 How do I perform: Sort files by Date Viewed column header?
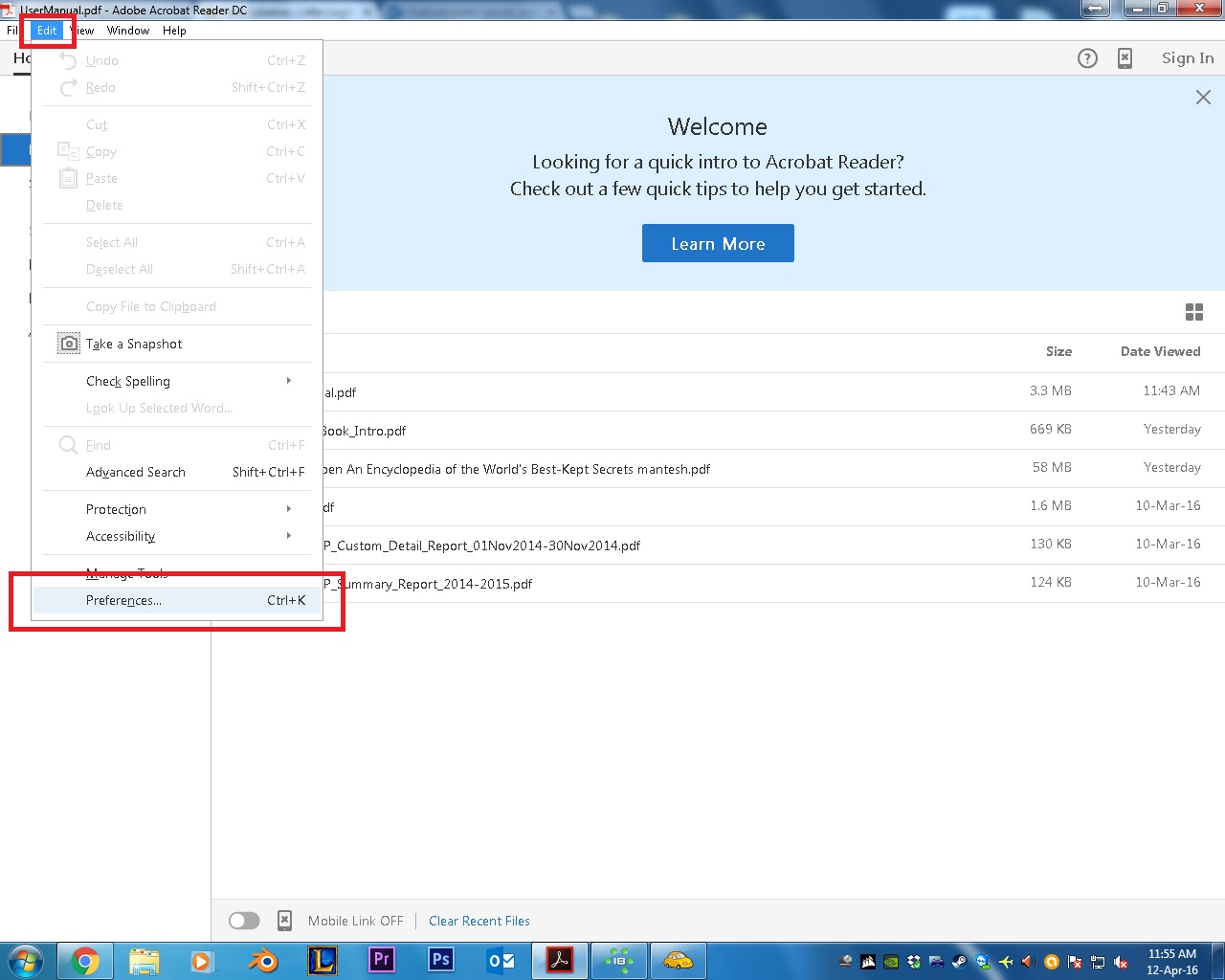[x=1160, y=351]
